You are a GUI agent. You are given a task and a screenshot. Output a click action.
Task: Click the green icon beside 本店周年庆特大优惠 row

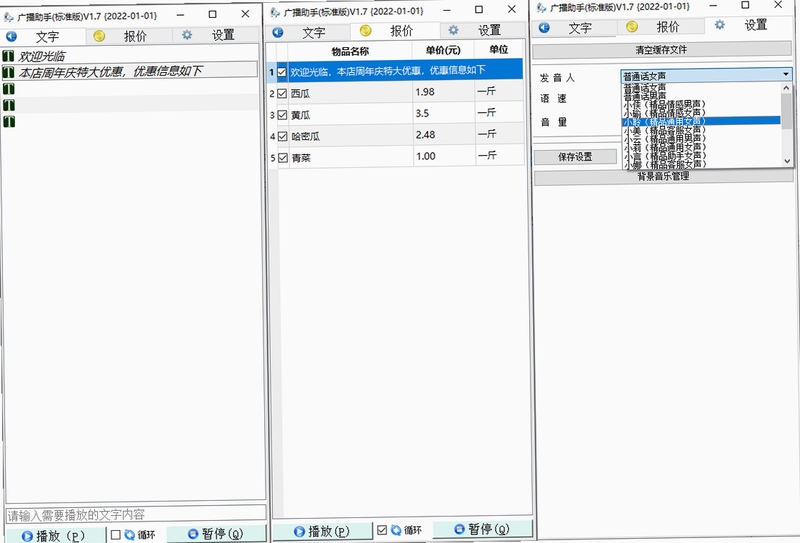[x=8, y=72]
